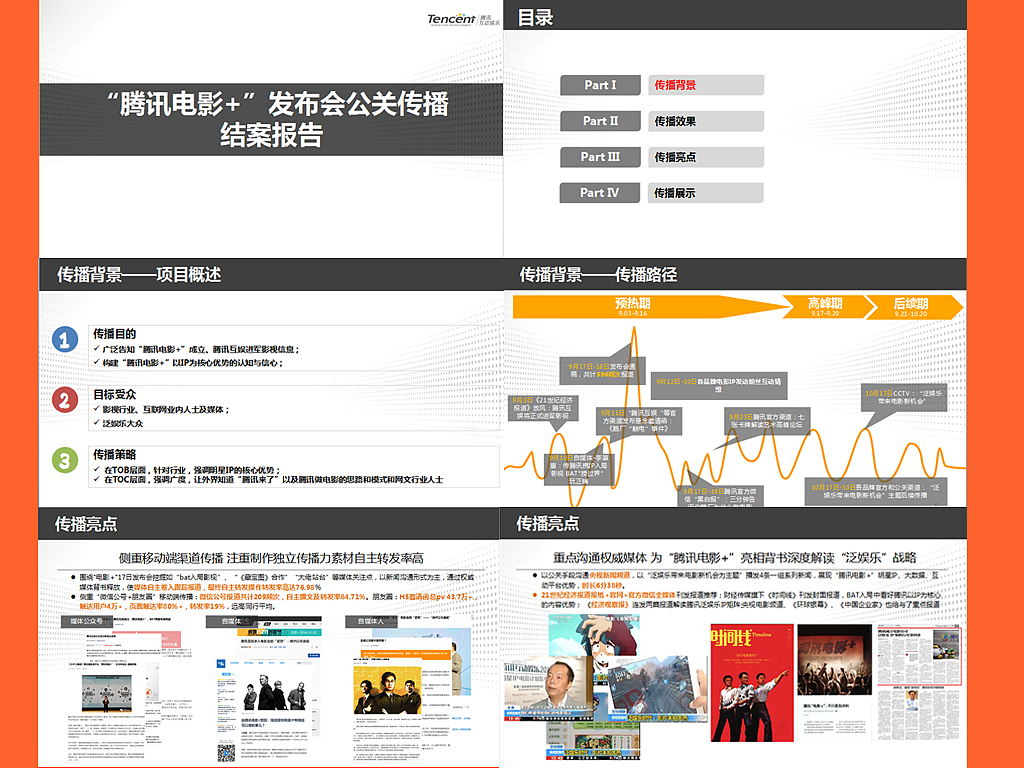This screenshot has height=768, width=1024.
Task: Click the 传播背景——传播路径 header
Action: point(598,274)
